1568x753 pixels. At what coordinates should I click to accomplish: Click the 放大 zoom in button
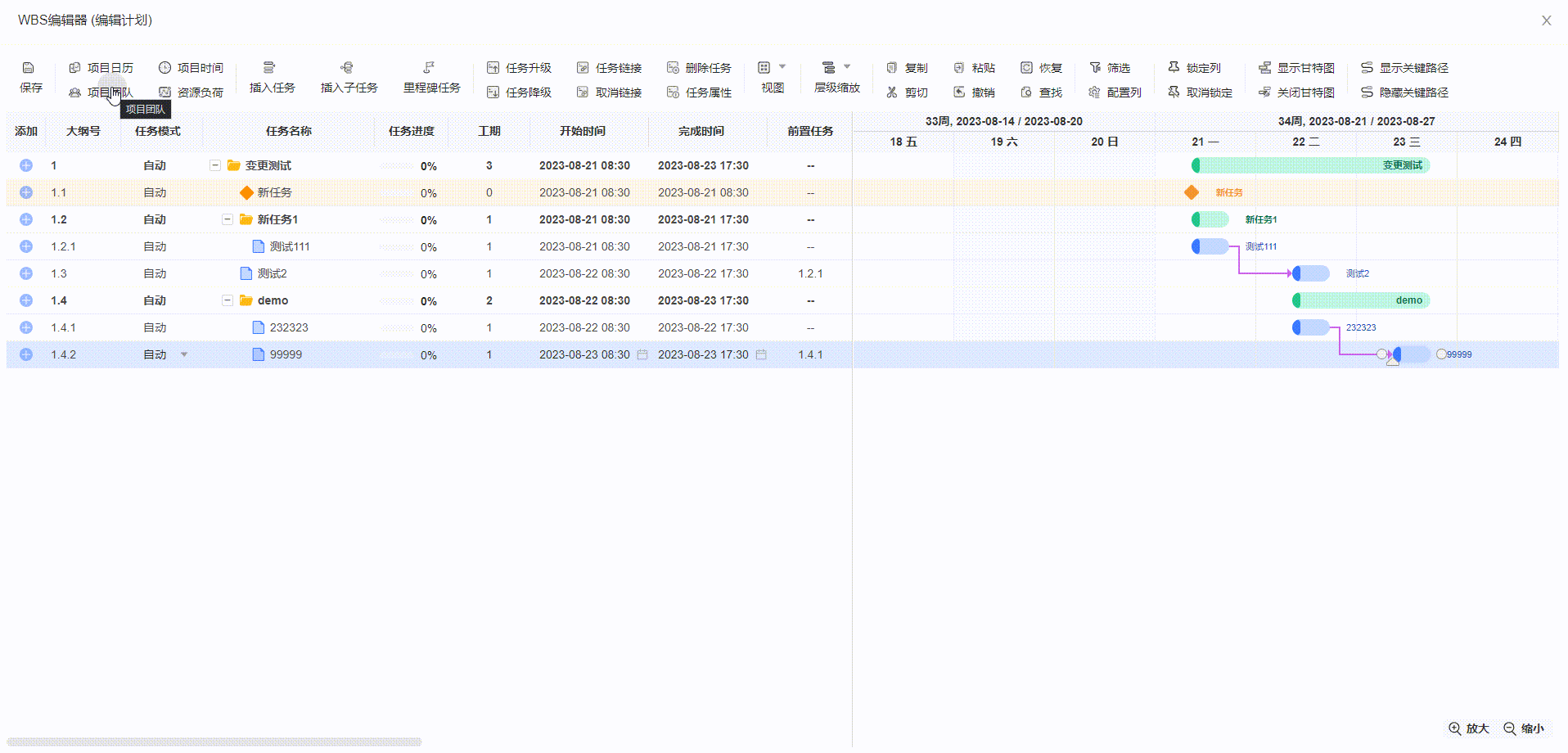click(x=1469, y=728)
